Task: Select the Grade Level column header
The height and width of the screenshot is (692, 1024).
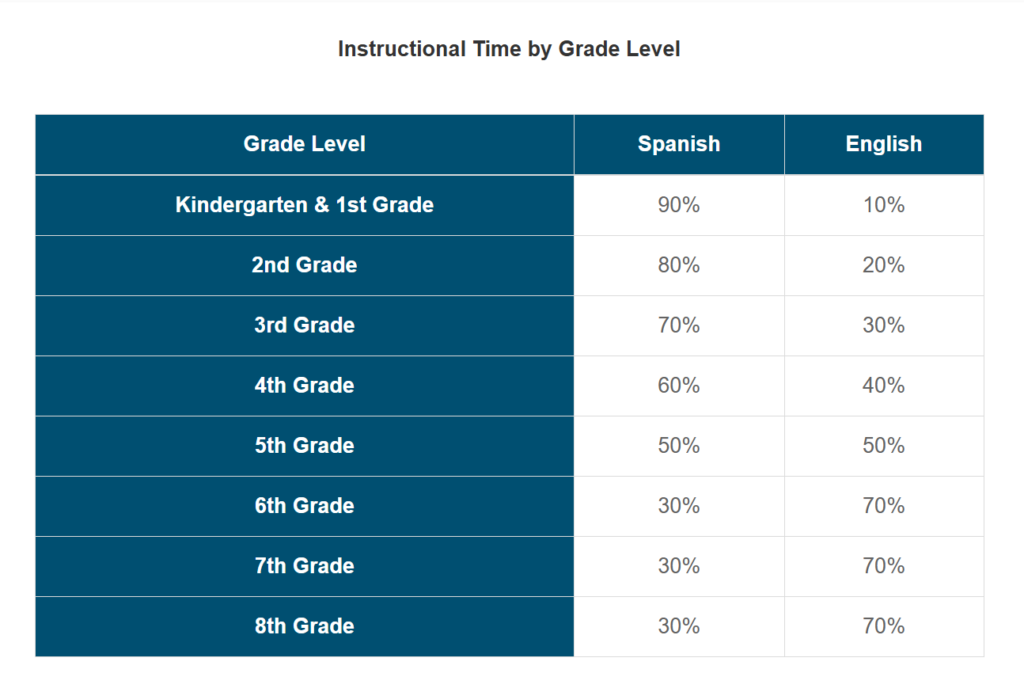Action: tap(304, 144)
